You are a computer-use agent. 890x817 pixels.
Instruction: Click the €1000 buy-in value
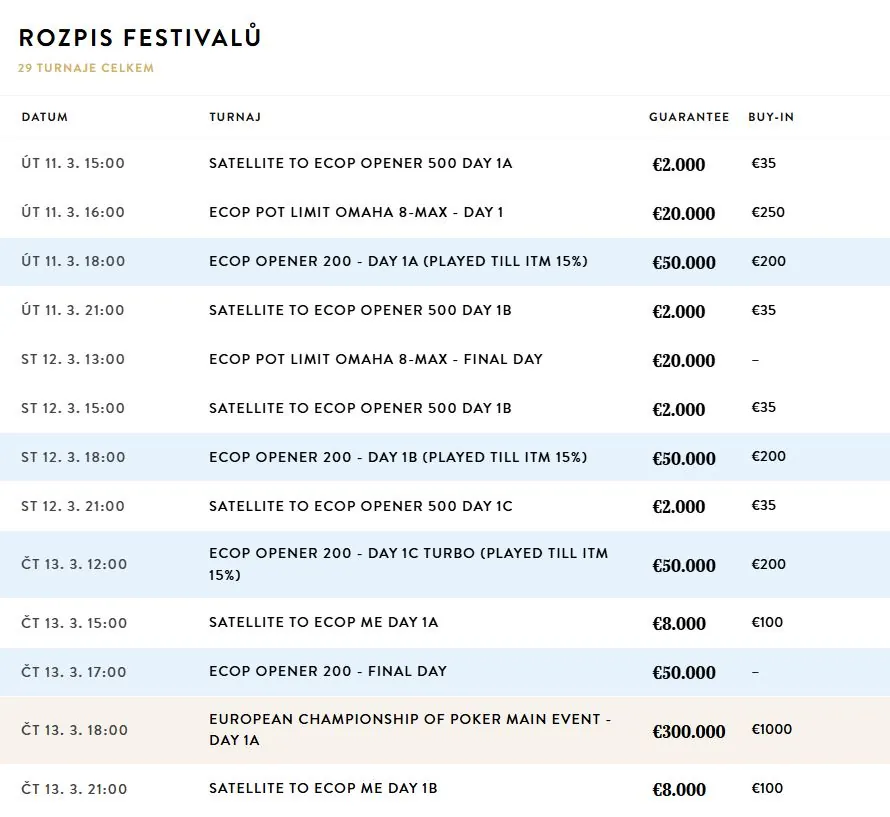click(771, 729)
